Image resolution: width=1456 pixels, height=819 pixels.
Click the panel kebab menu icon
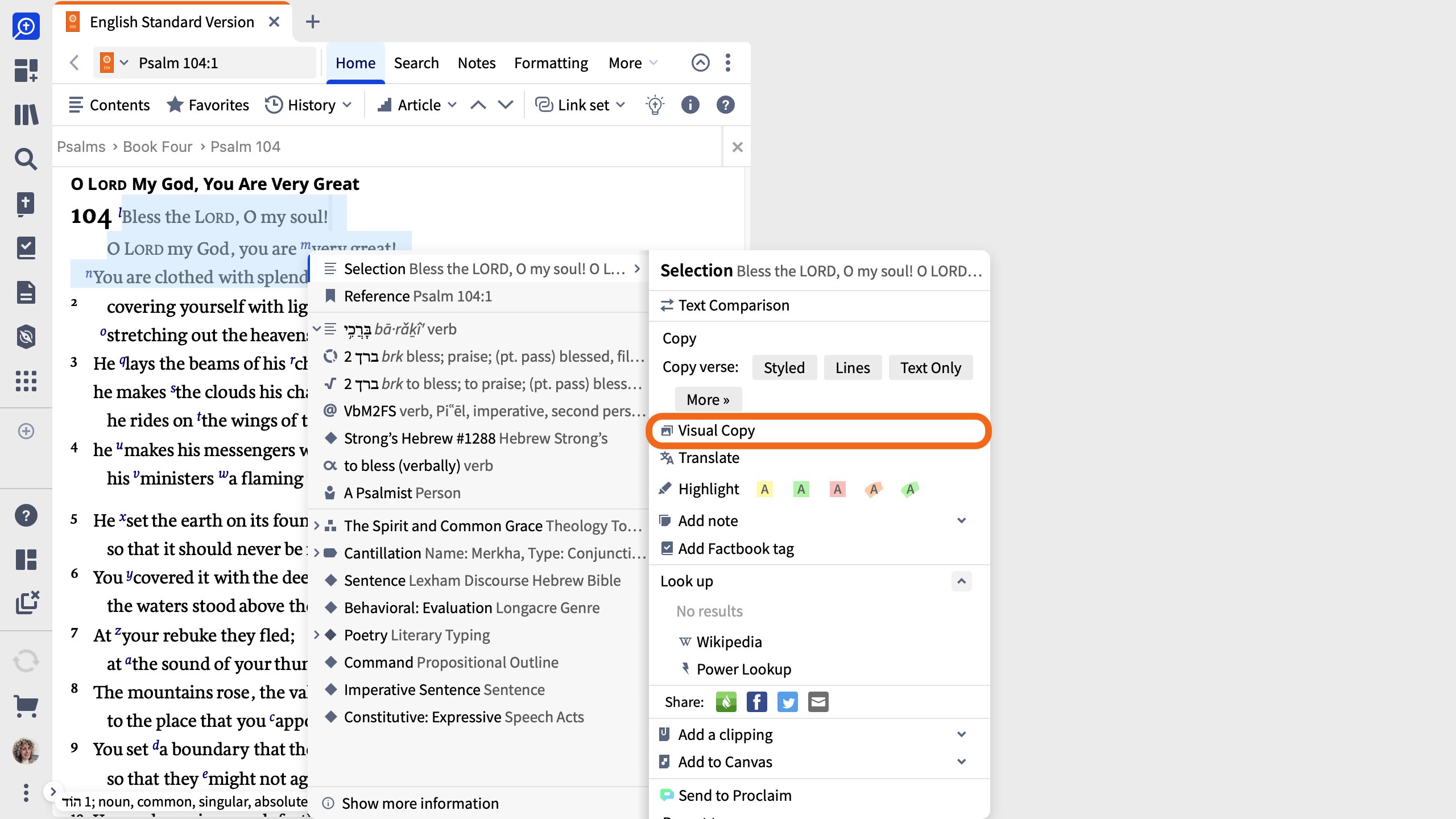[x=728, y=63]
